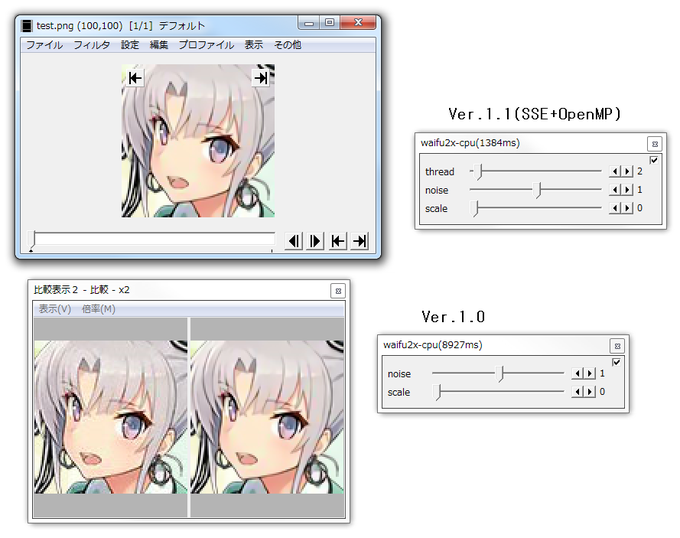This screenshot has width=680, height=538.
Task: Open the プロファイル menu
Action: click(206, 45)
